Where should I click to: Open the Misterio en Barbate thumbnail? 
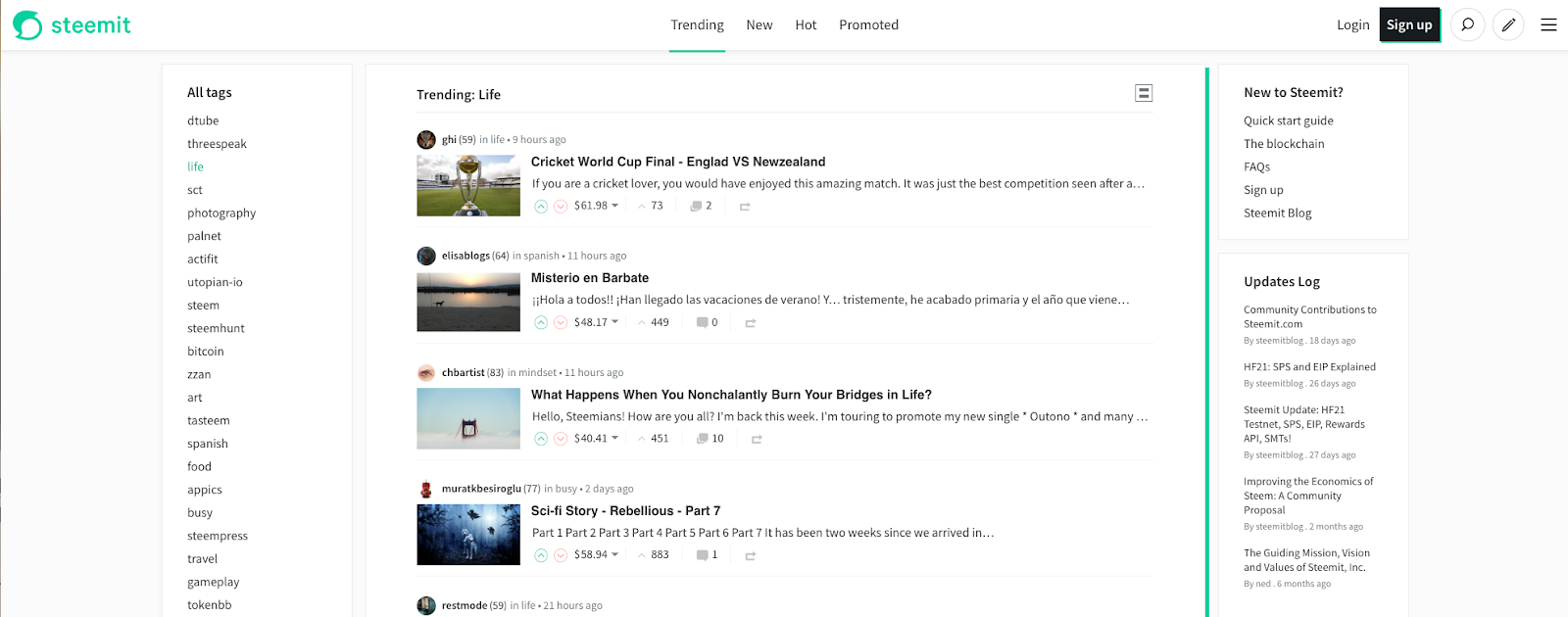(x=468, y=303)
